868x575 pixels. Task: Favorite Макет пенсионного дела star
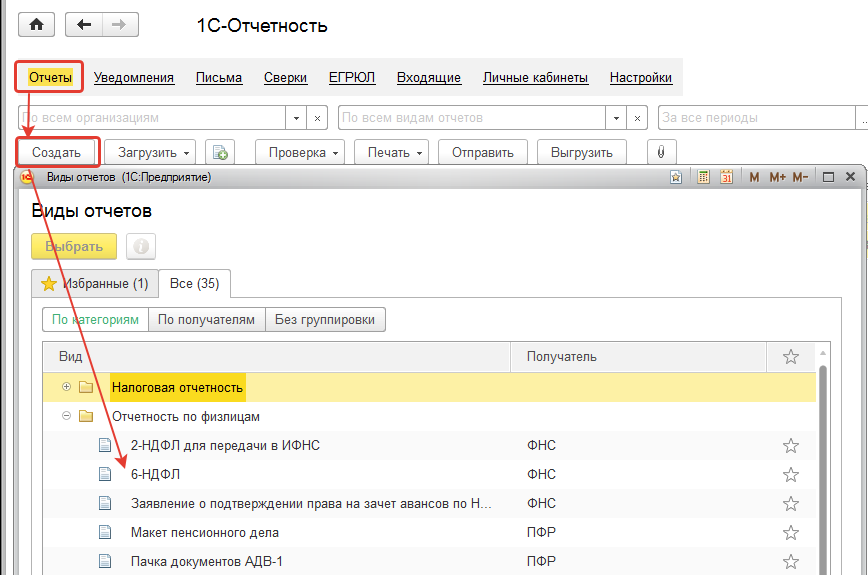point(790,532)
